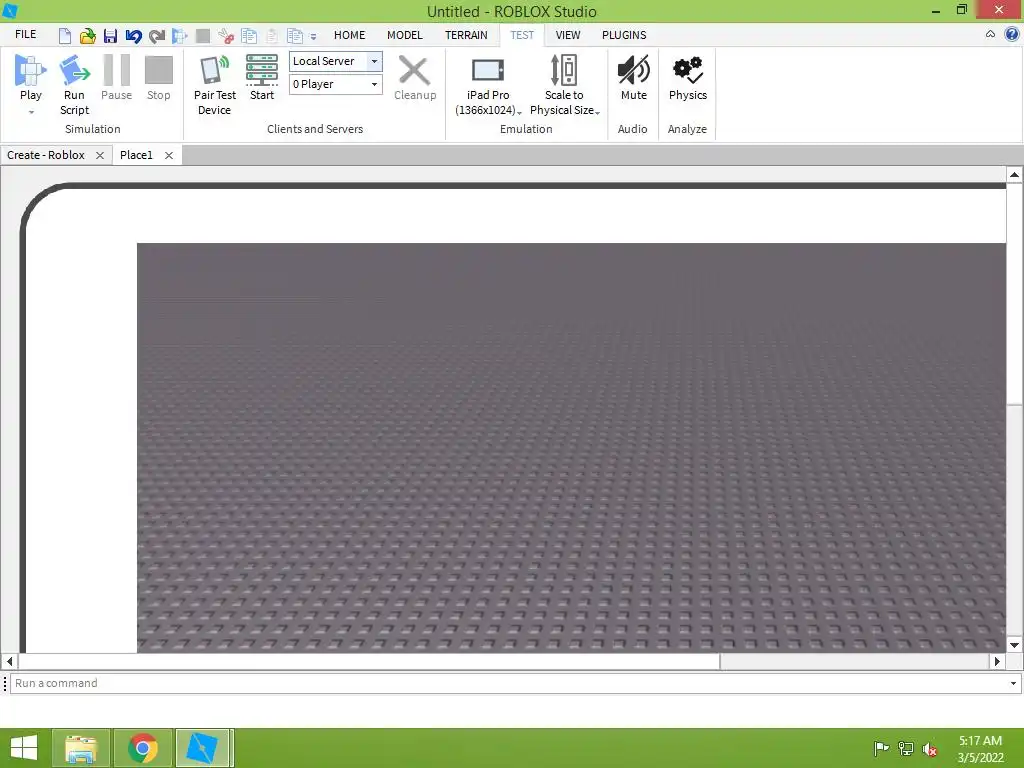Click Run Script
Viewport: 1024px width, 768px height.
click(74, 85)
